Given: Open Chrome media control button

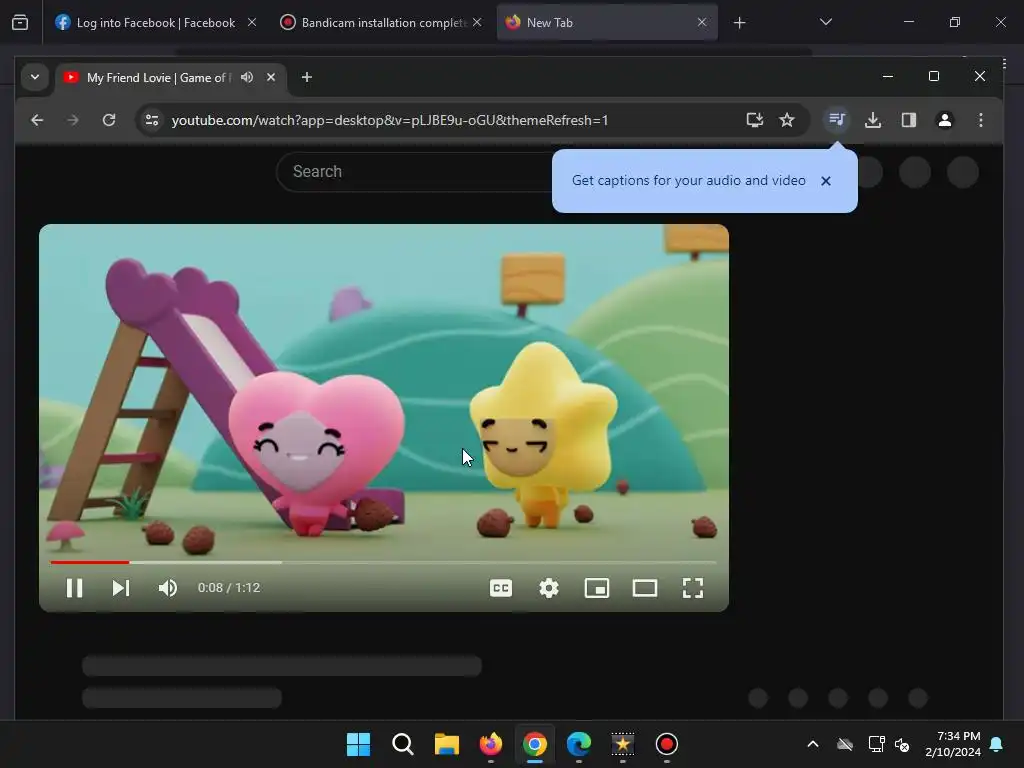Looking at the screenshot, I should (837, 120).
